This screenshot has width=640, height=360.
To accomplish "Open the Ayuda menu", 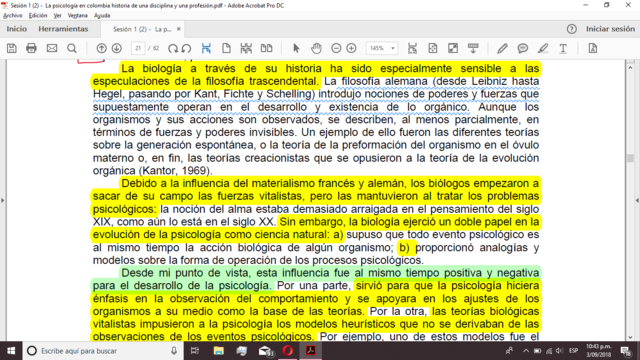I will click(x=102, y=16).
